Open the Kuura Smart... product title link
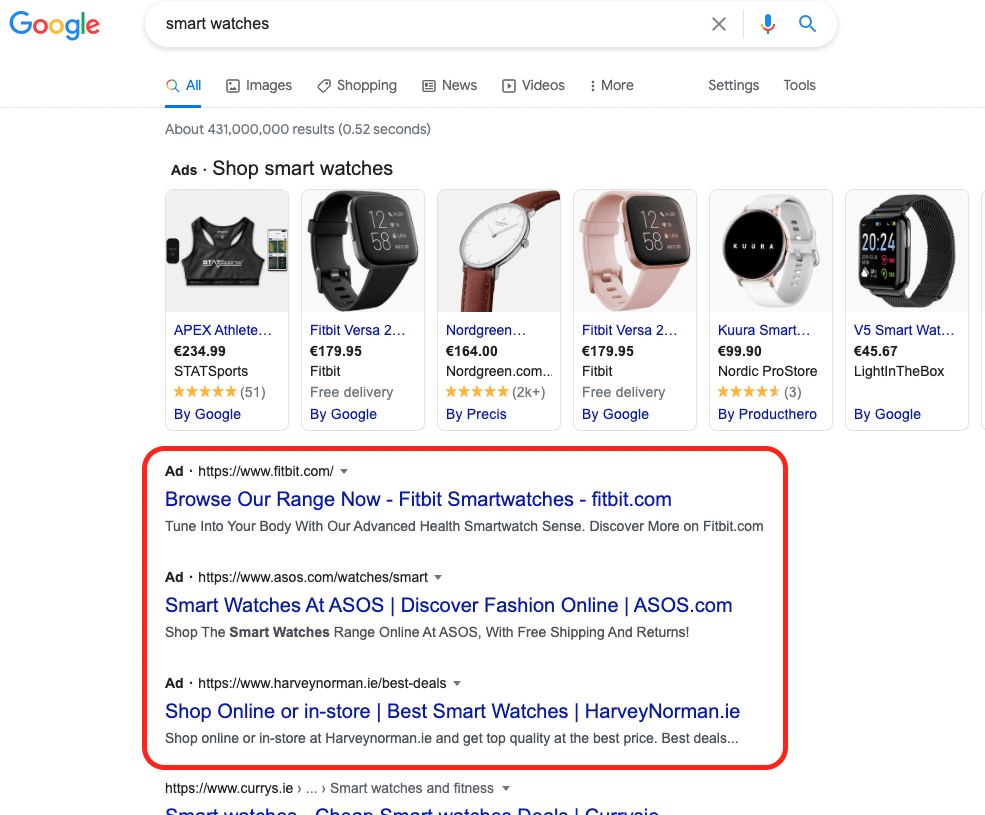 coord(764,331)
